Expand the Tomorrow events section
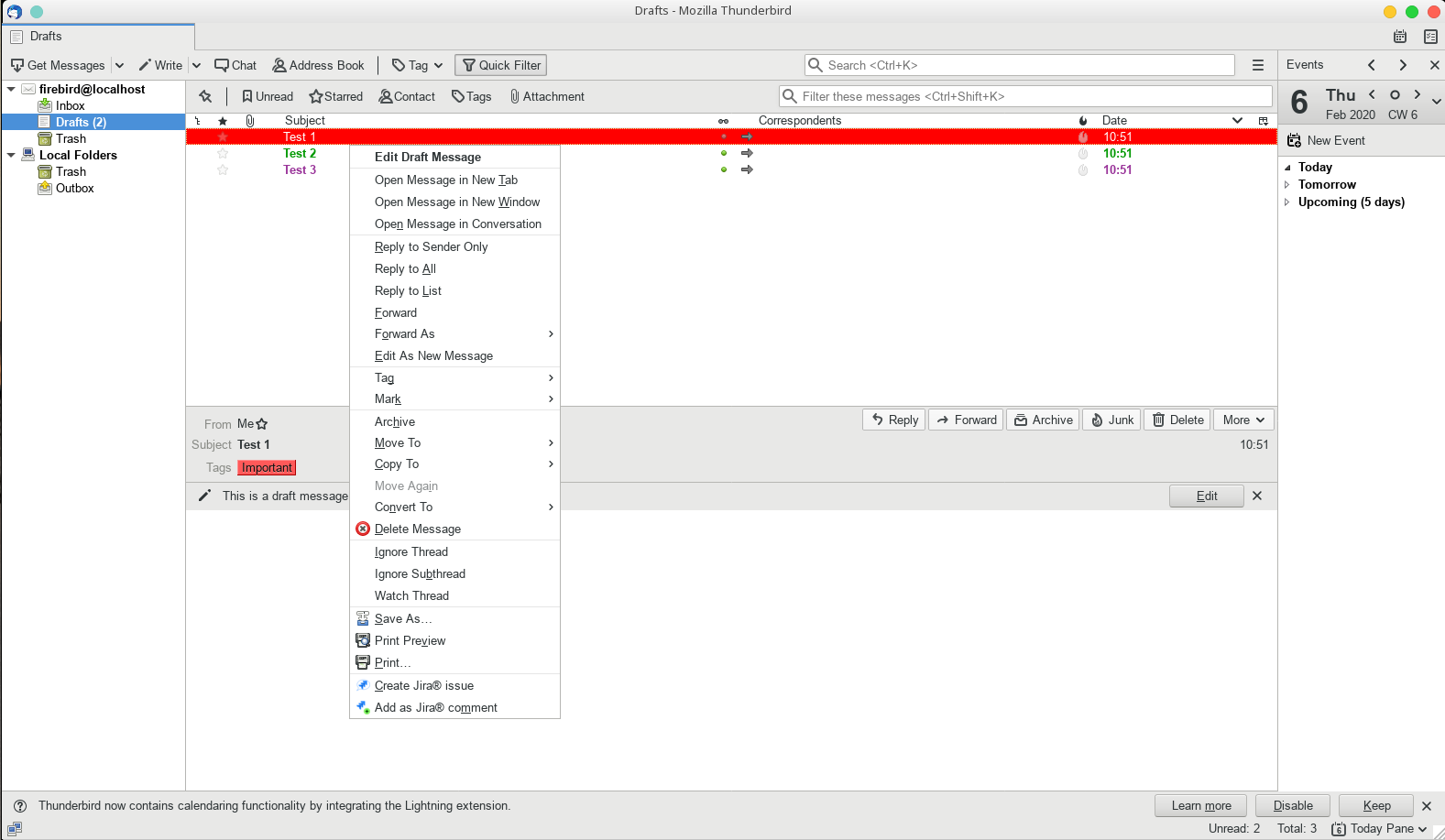The image size is (1445, 840). point(1287,184)
